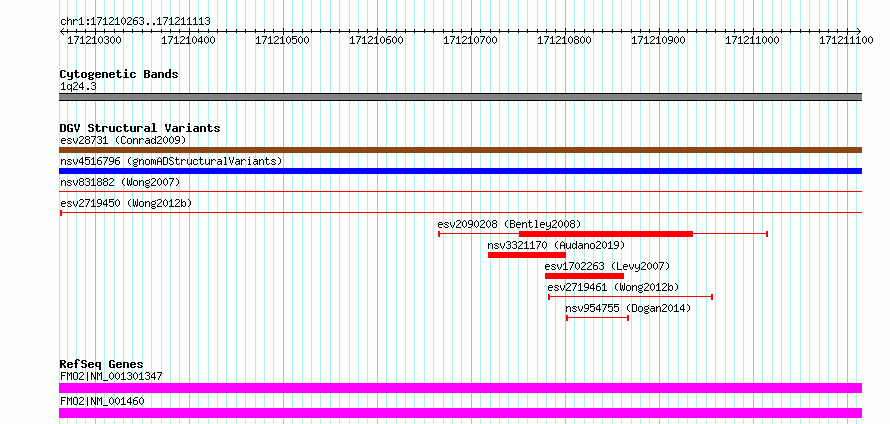Click the FMO2|NM_001301347 gene label

click(x=111, y=376)
